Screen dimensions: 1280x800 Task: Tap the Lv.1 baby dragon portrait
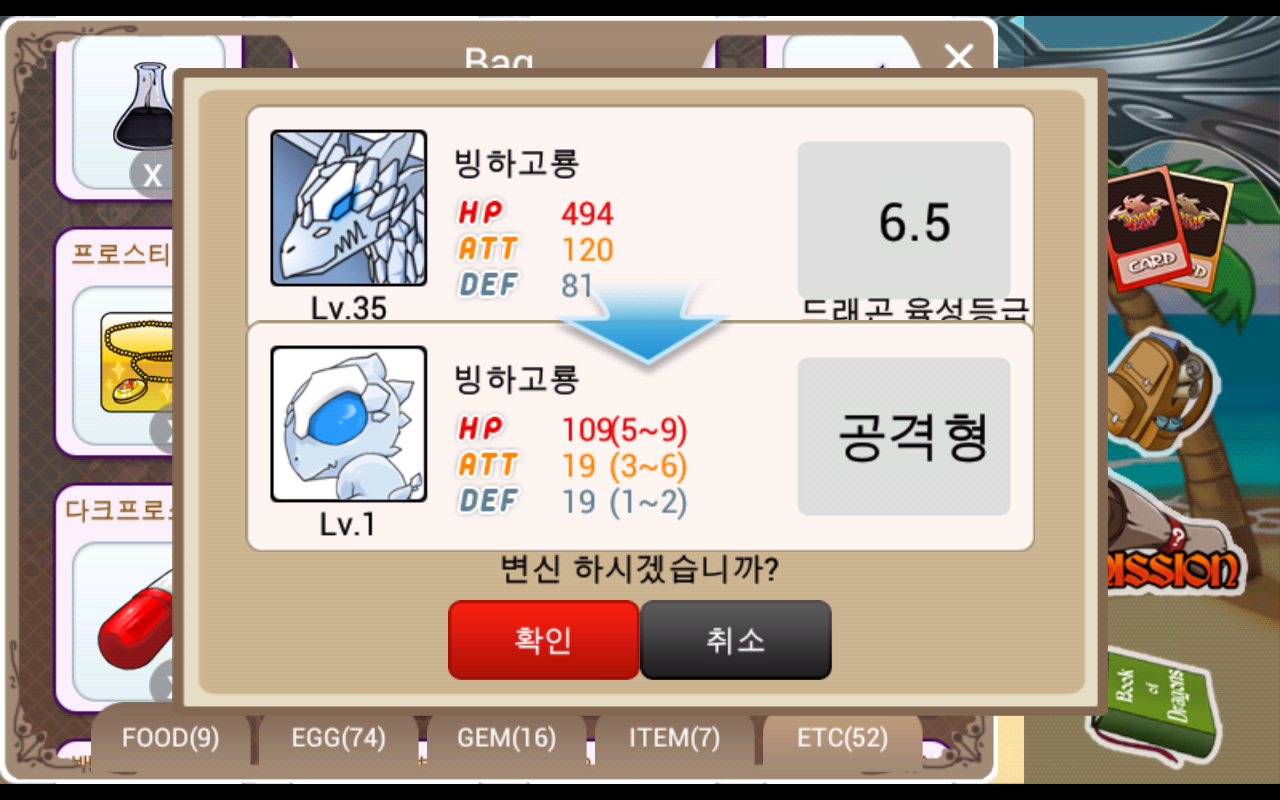349,424
